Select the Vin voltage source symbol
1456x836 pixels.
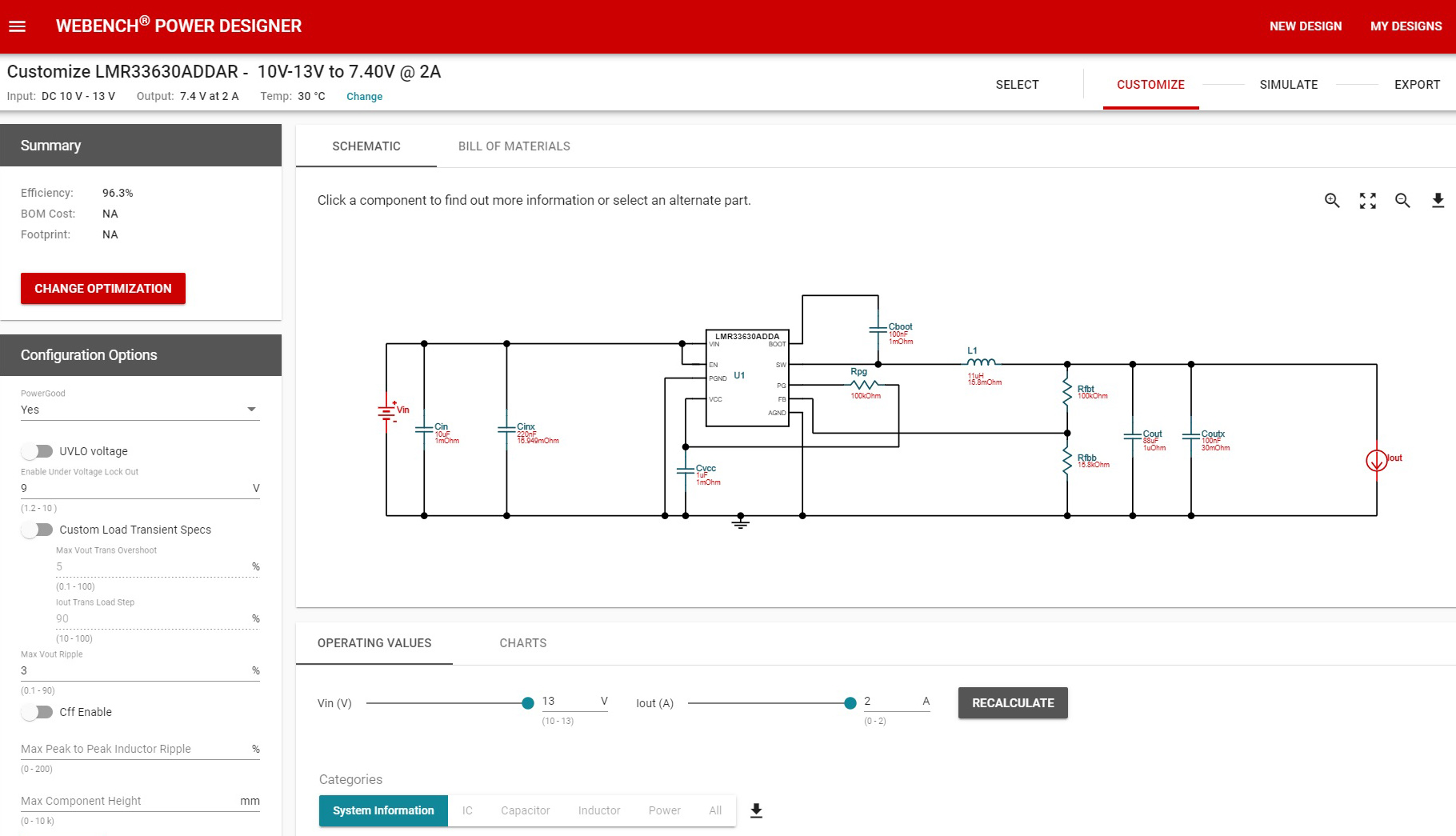[x=388, y=411]
